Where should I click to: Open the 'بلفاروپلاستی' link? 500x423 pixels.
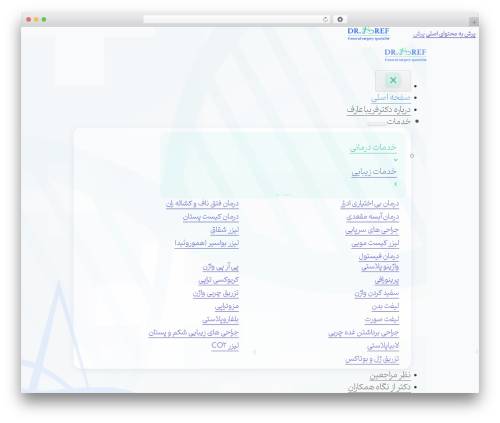coord(220,319)
